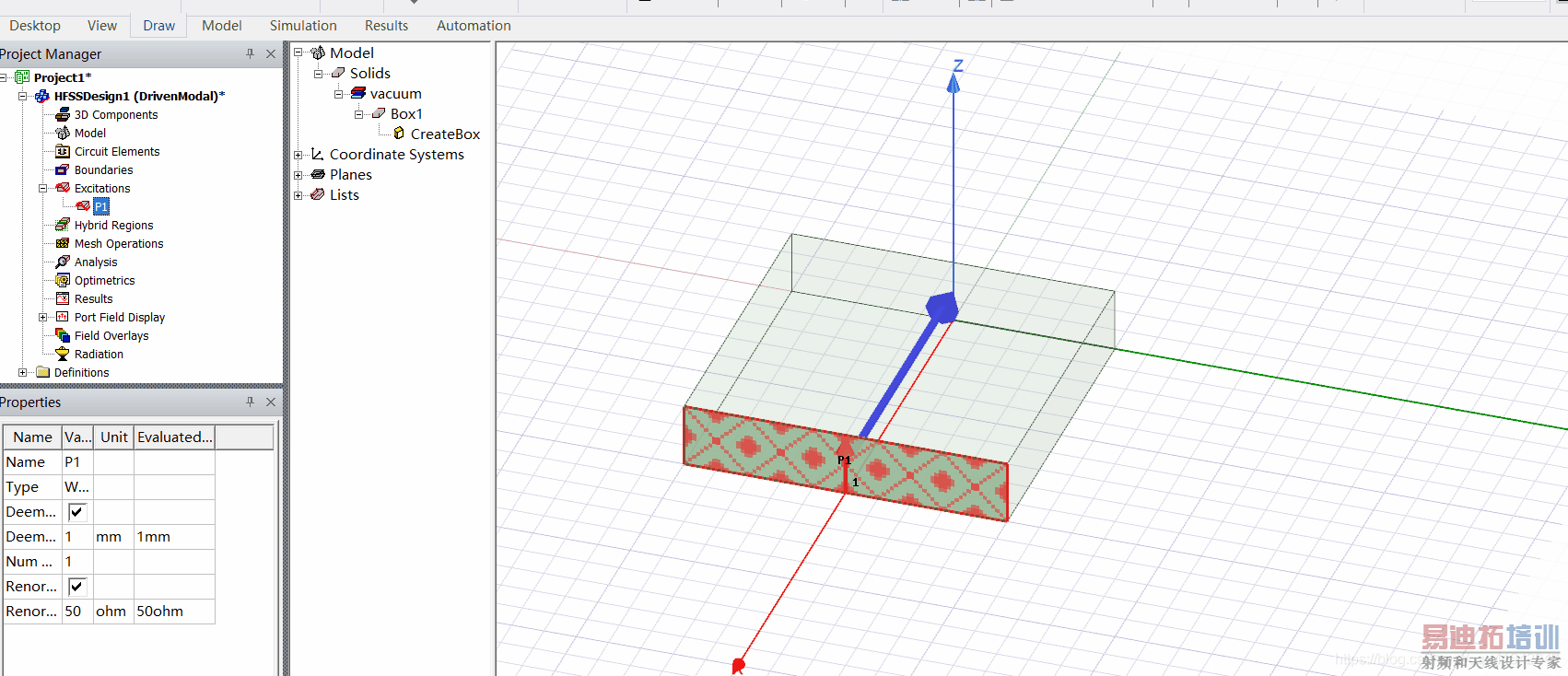Click the Model icon in Project Manager
The width and height of the screenshot is (1568, 676).
(63, 133)
